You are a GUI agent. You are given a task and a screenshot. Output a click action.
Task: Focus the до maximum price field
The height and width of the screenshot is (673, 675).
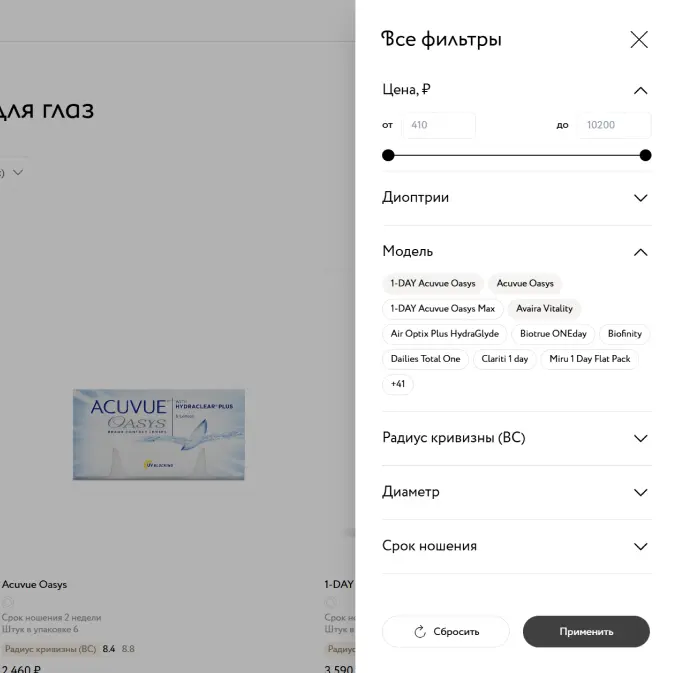tap(614, 125)
